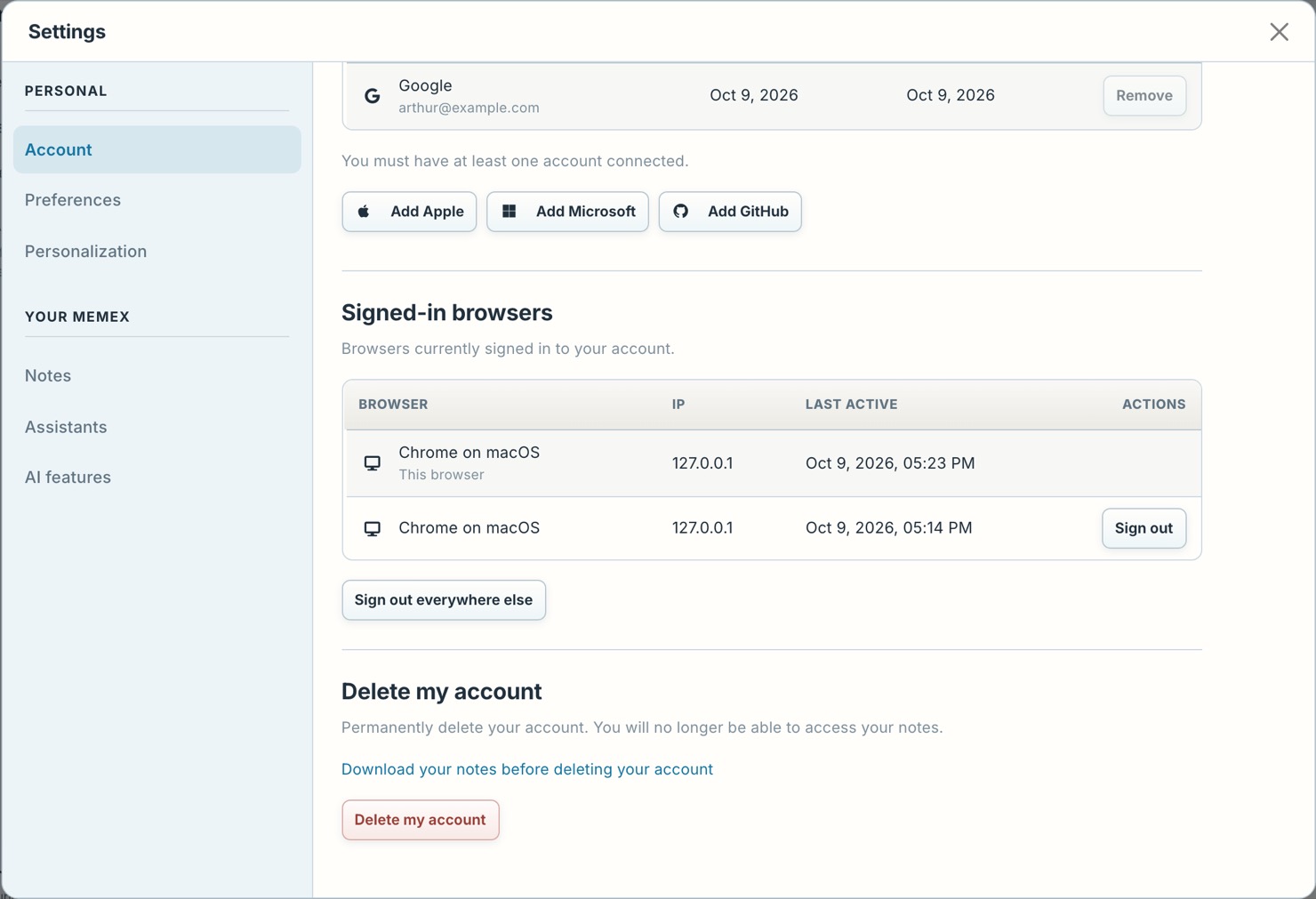
Task: Click the arthur@example.com email text
Action: pyautogui.click(x=469, y=108)
